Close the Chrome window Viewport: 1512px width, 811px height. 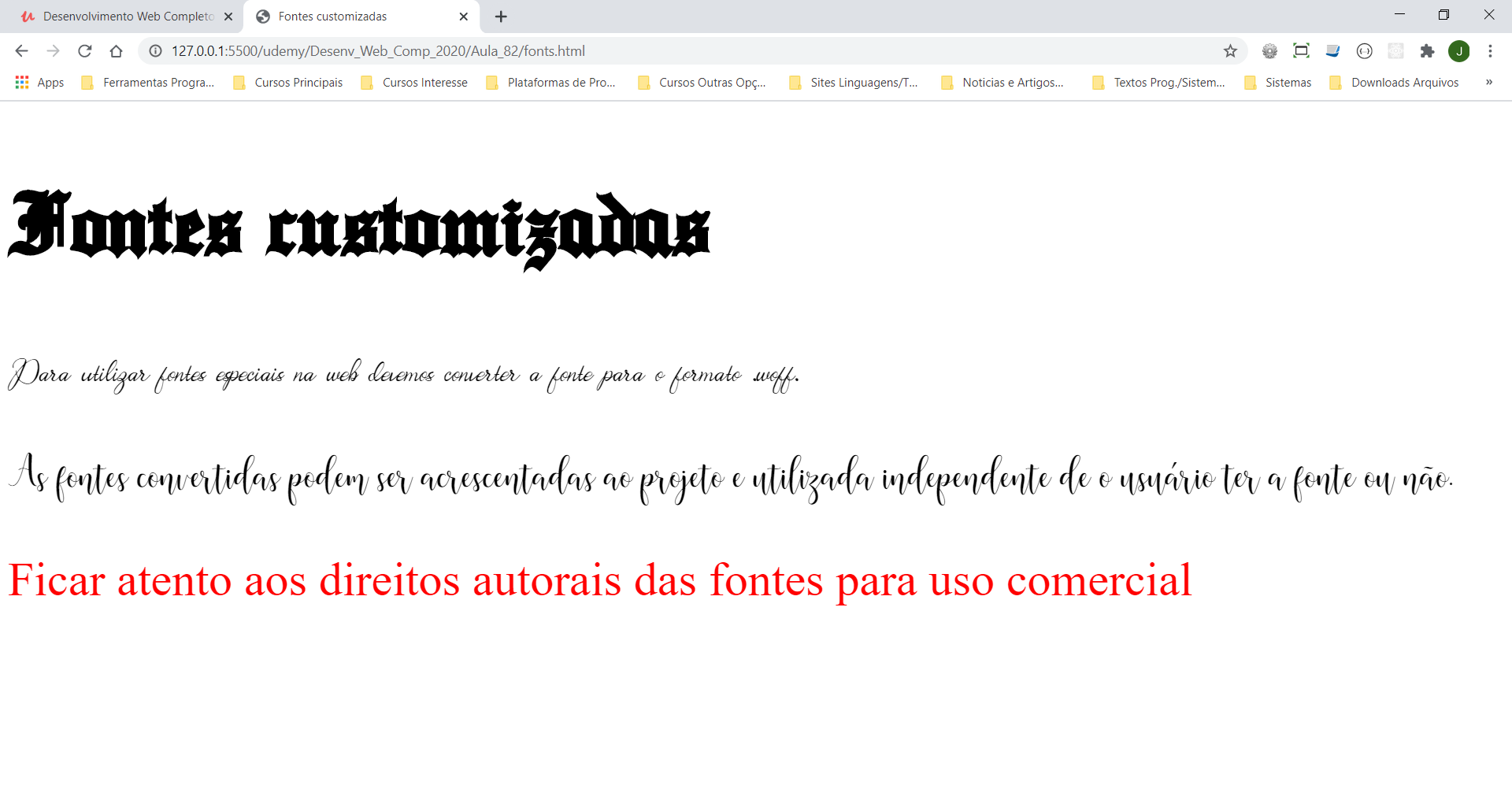(1488, 15)
